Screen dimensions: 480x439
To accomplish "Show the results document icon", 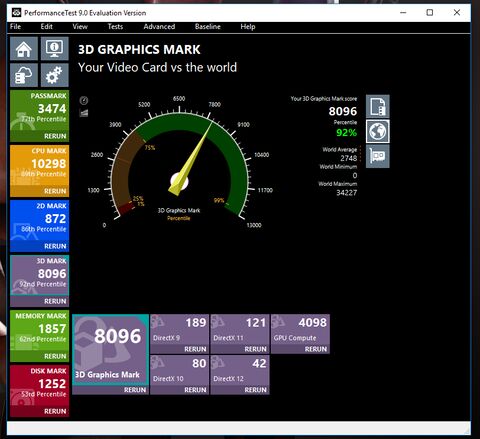I will click(378, 107).
